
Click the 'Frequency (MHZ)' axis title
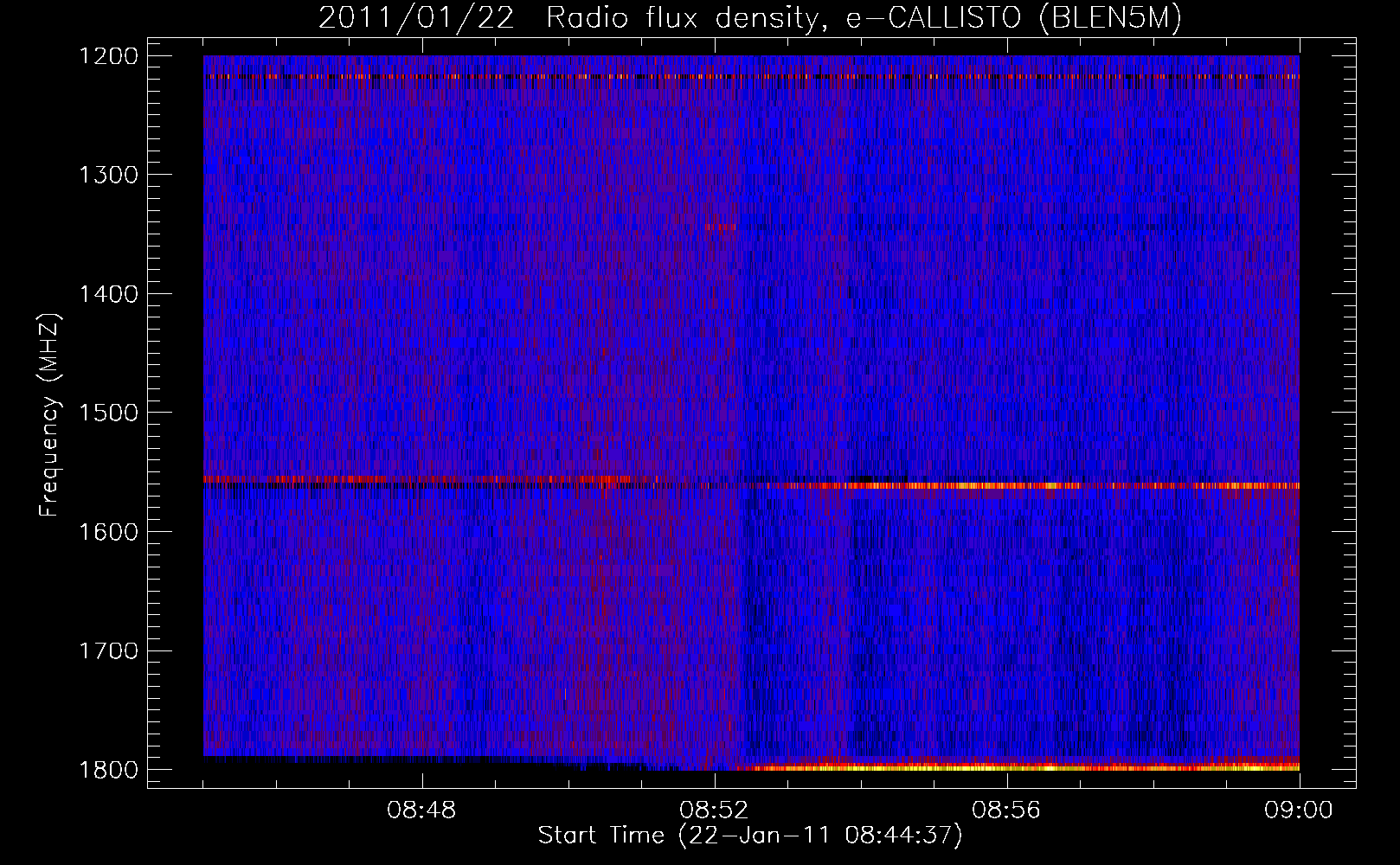pos(49,415)
